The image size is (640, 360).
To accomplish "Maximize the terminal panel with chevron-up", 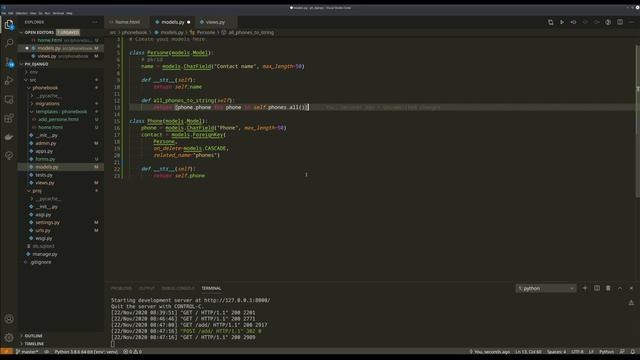I will click(x=620, y=288).
